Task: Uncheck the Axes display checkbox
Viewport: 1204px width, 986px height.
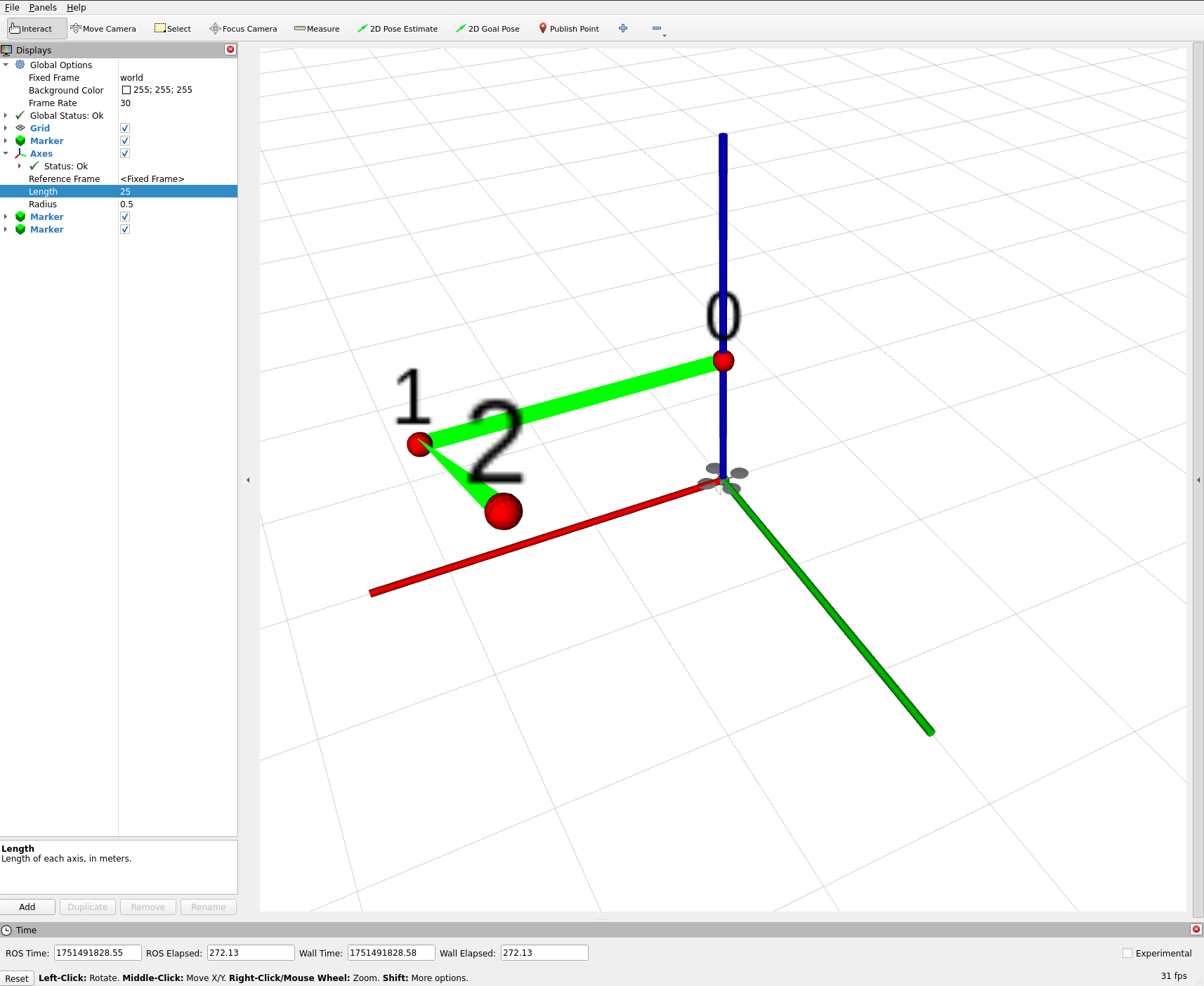Action: tap(125, 154)
